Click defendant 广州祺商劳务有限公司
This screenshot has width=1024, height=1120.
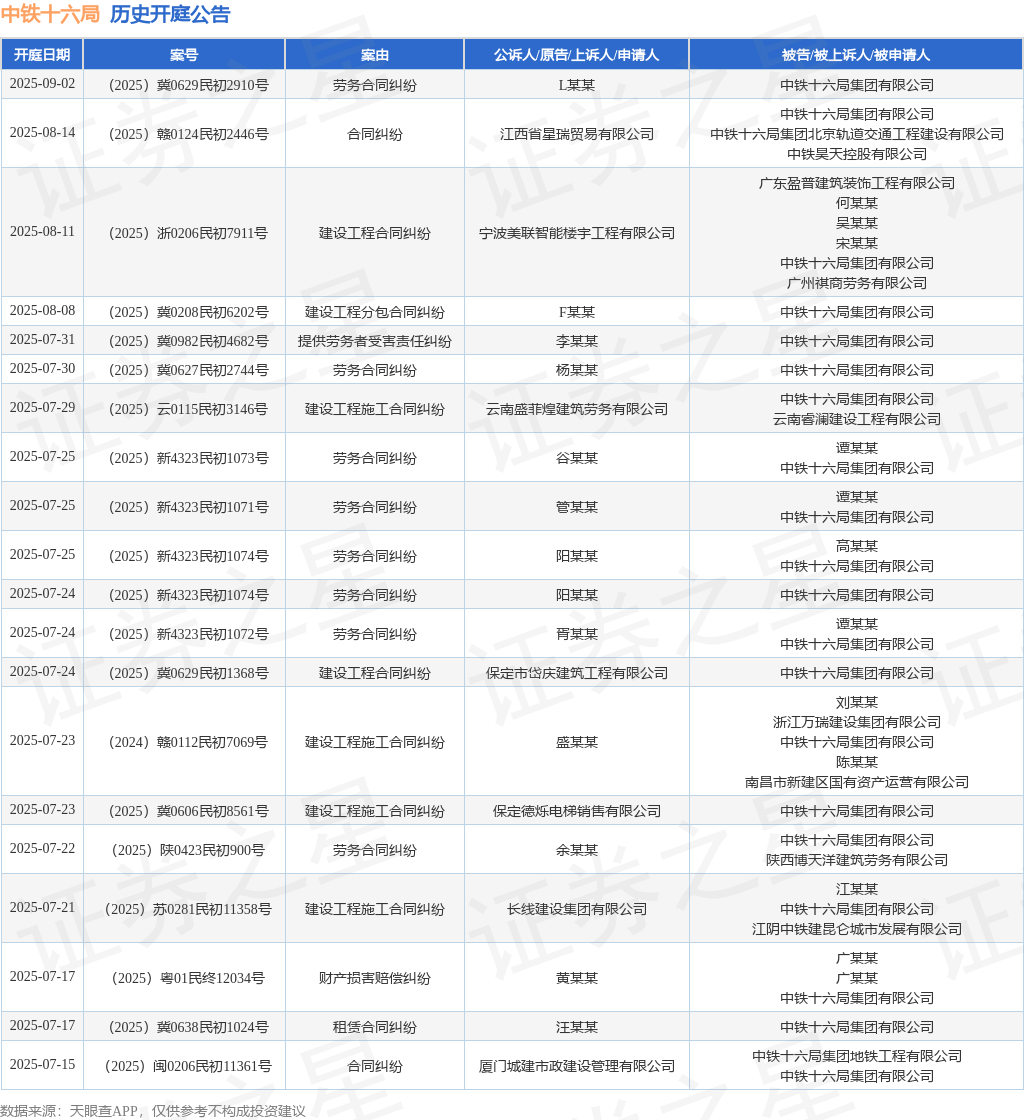[x=857, y=284]
